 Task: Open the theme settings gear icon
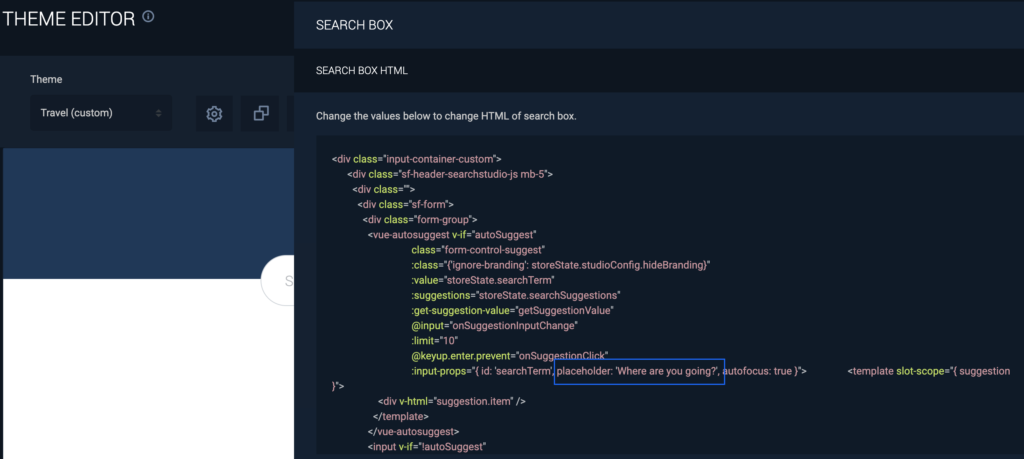point(214,114)
